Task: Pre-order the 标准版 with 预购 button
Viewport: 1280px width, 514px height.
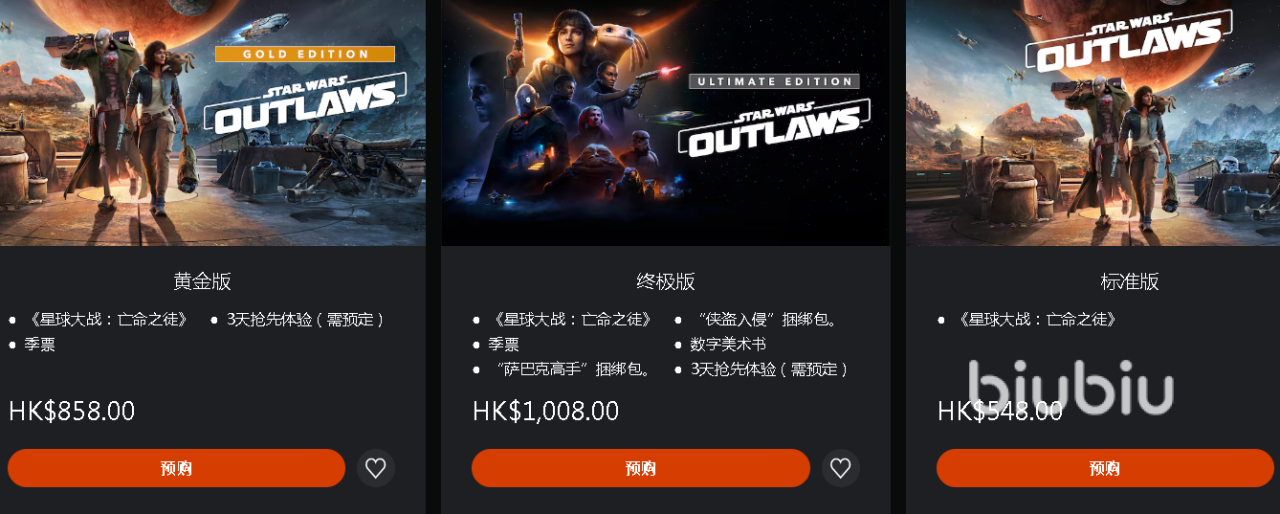Action: click(x=1105, y=468)
